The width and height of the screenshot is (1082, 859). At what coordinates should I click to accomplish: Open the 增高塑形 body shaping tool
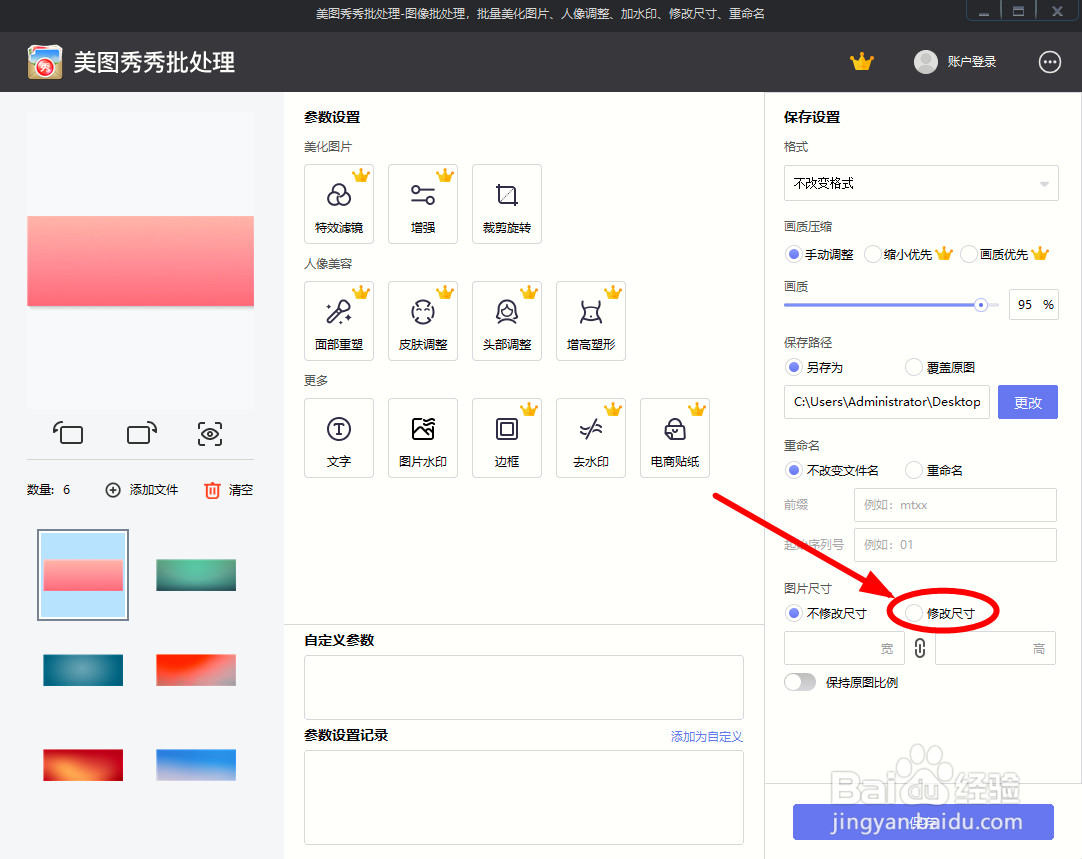click(591, 321)
